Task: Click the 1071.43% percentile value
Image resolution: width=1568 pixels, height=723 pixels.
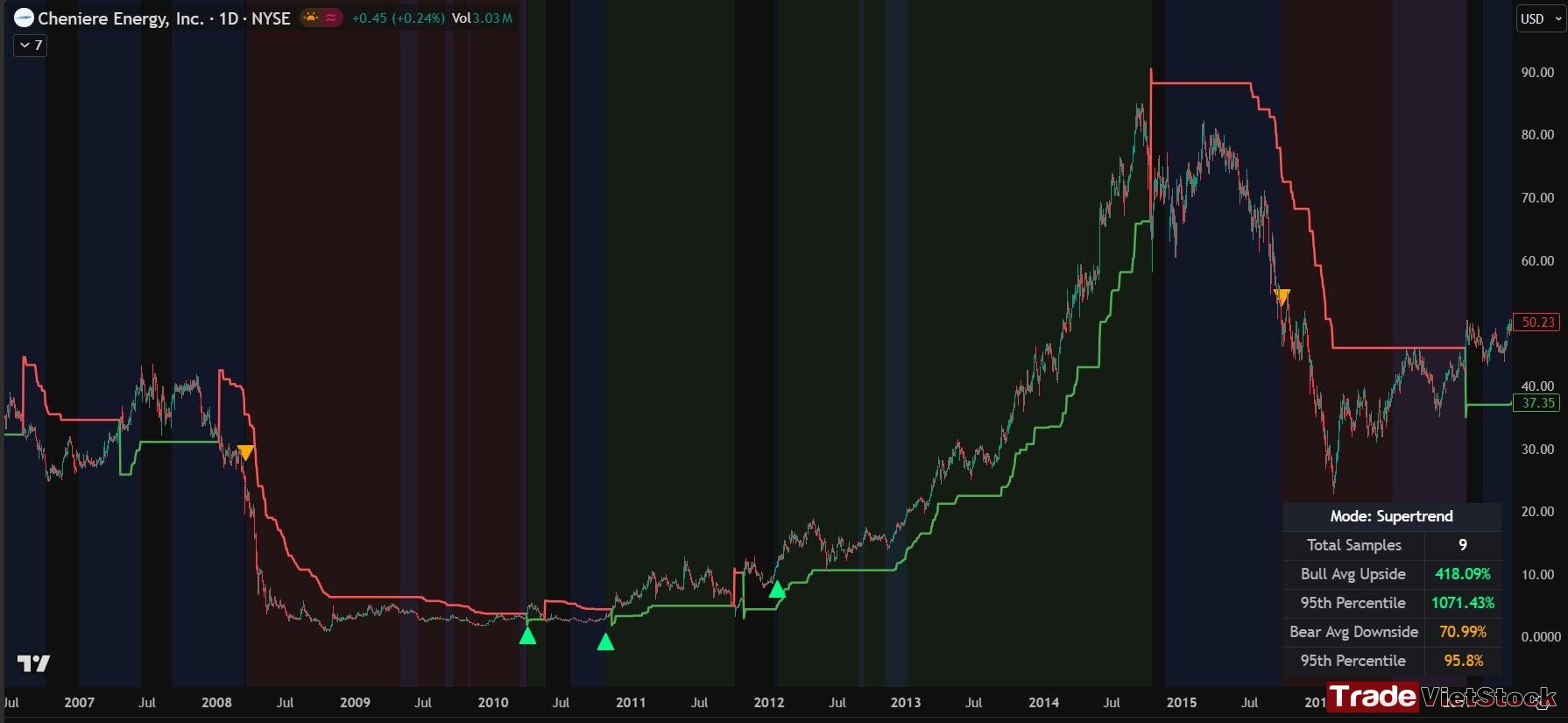Action: (x=1463, y=603)
